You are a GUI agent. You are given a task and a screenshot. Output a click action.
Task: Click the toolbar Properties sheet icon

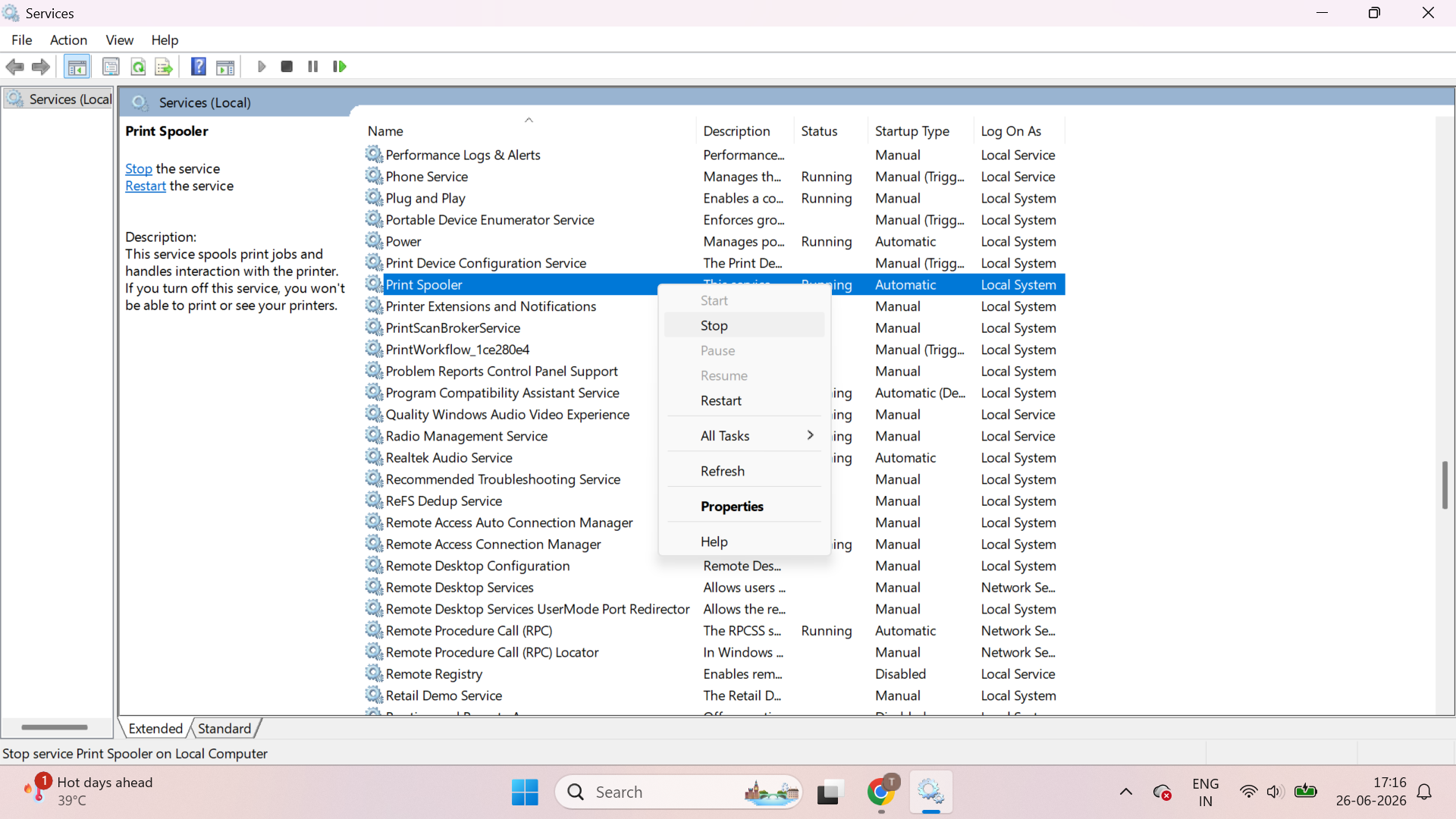coord(111,67)
